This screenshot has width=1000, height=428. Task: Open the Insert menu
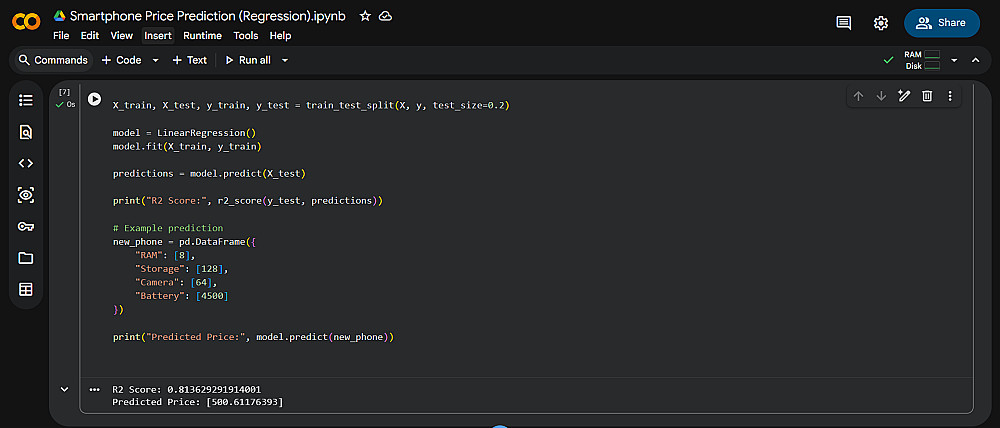point(158,35)
